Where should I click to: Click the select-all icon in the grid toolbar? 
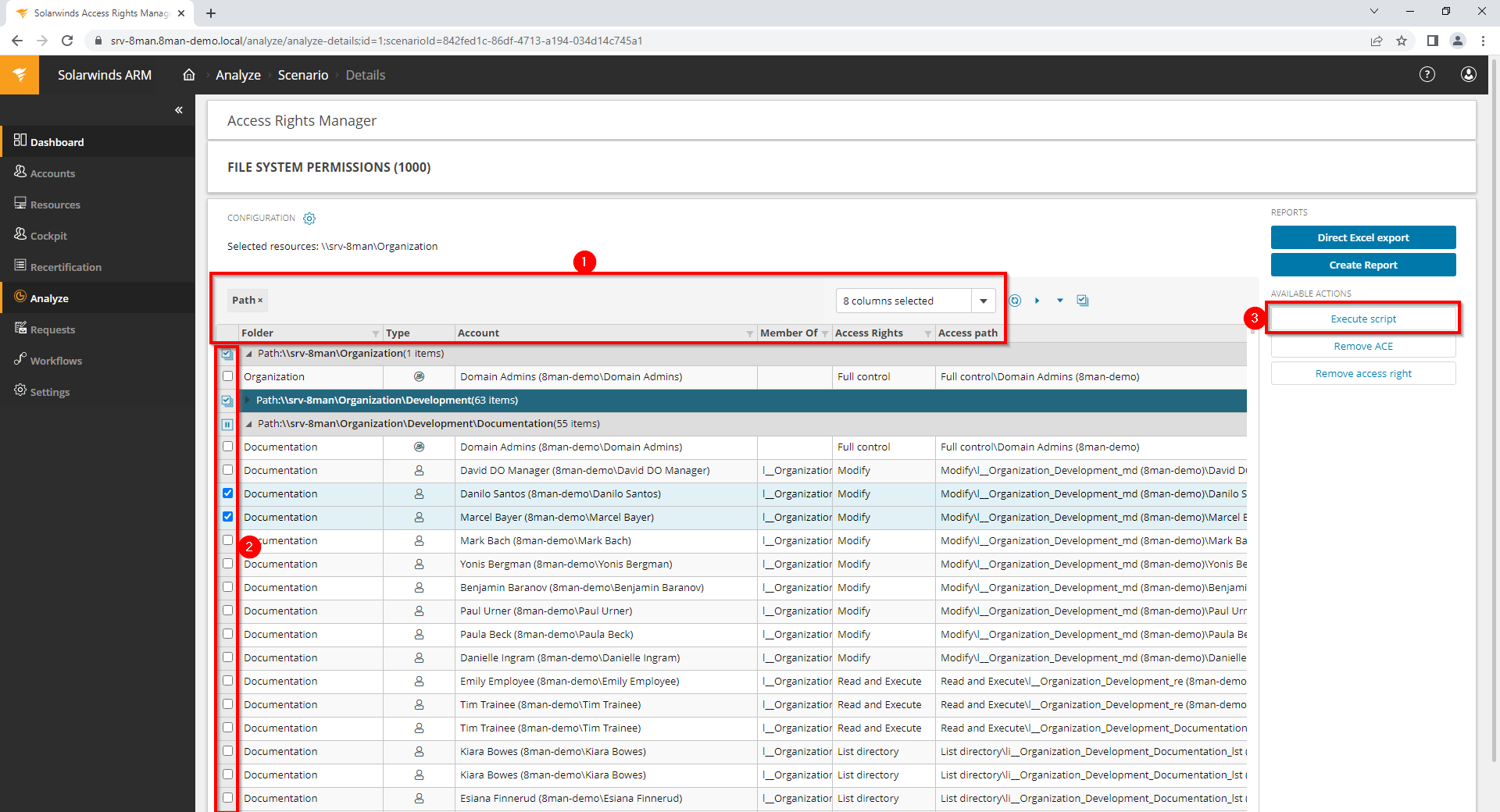tap(1082, 301)
